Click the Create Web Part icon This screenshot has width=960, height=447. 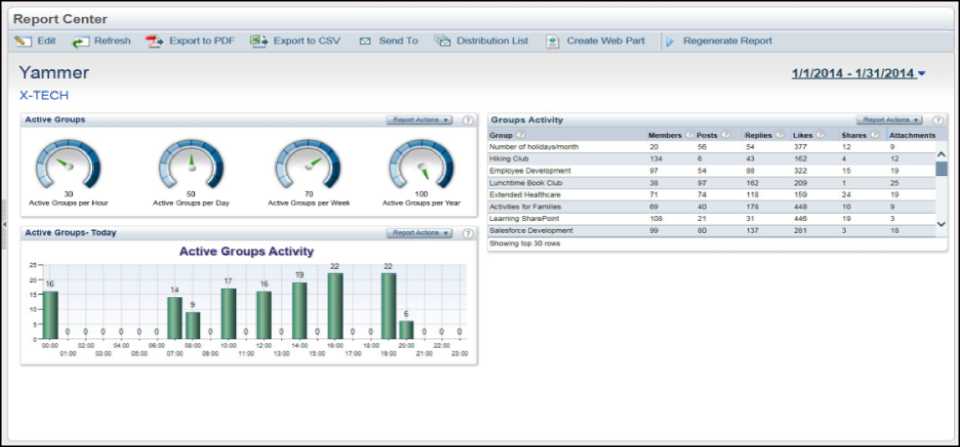pyautogui.click(x=553, y=41)
